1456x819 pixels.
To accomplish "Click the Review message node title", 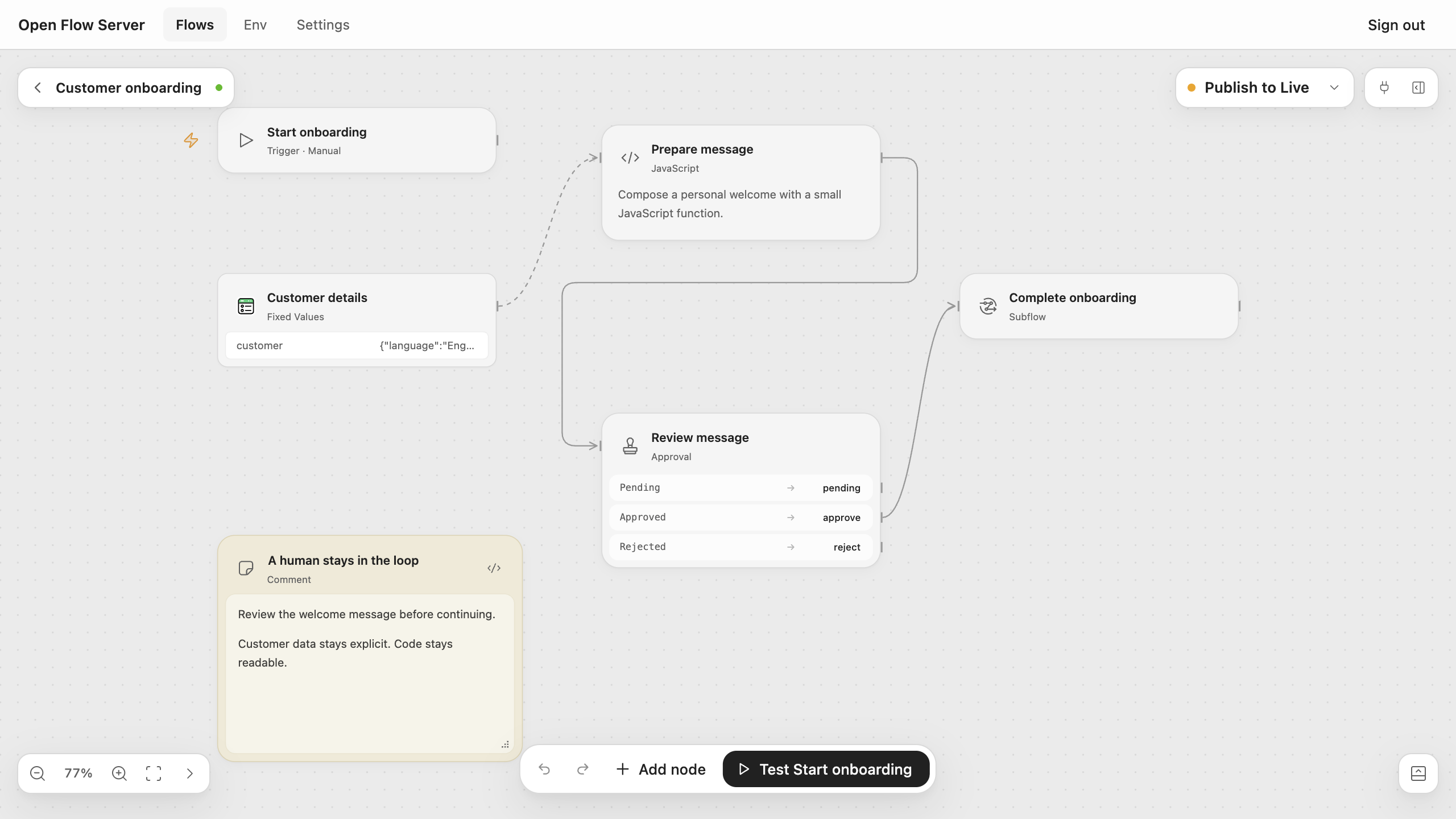I will coord(700,437).
